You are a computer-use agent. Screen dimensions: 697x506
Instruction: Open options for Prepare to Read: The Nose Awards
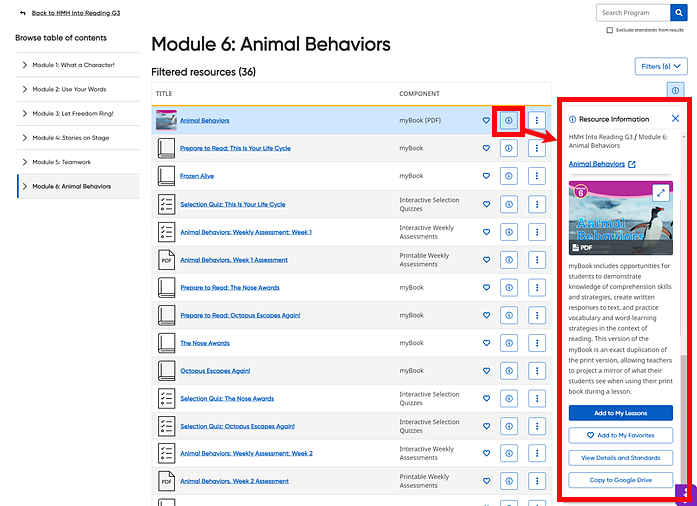click(537, 288)
